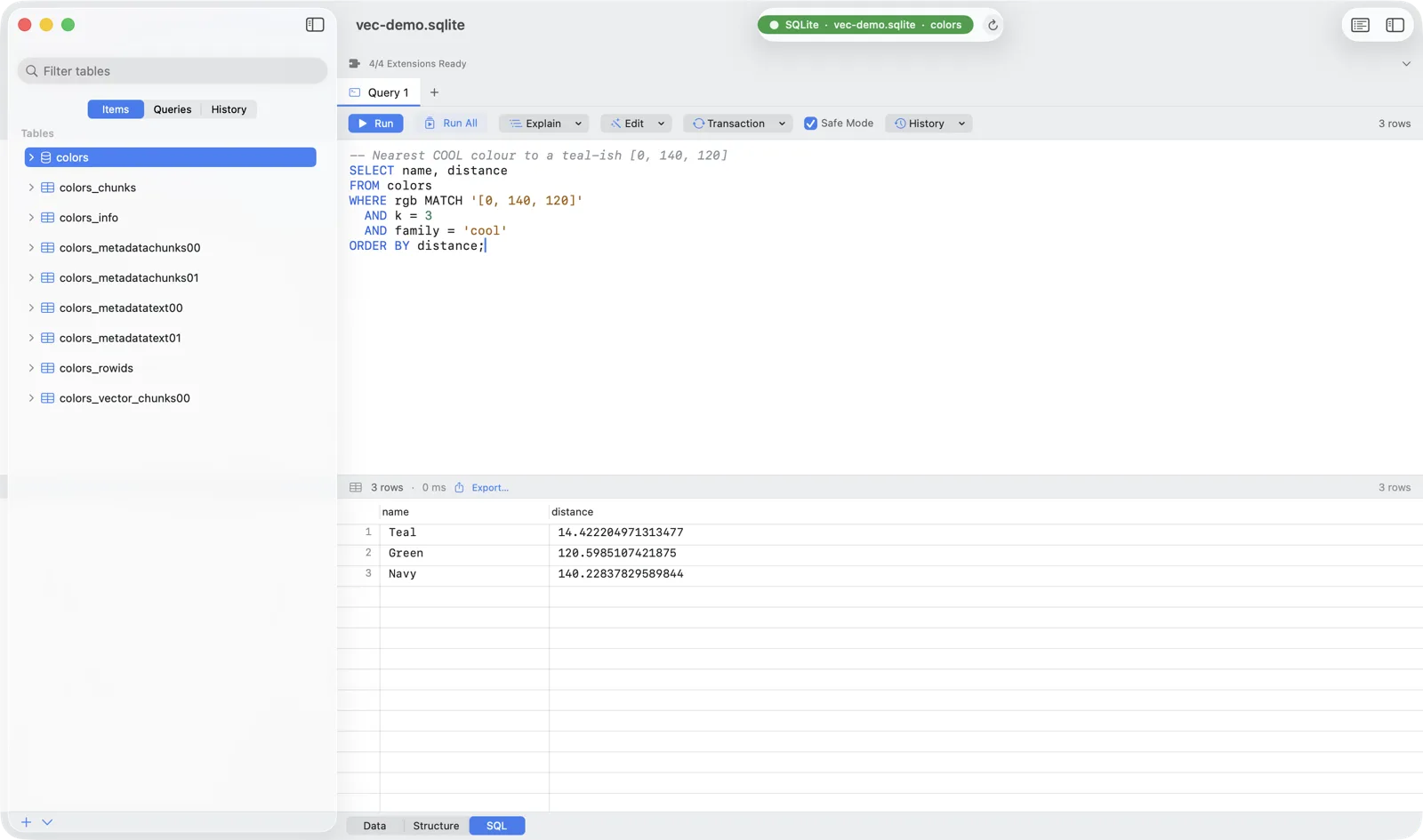
Task: Switch to the Items tab
Action: [116, 109]
